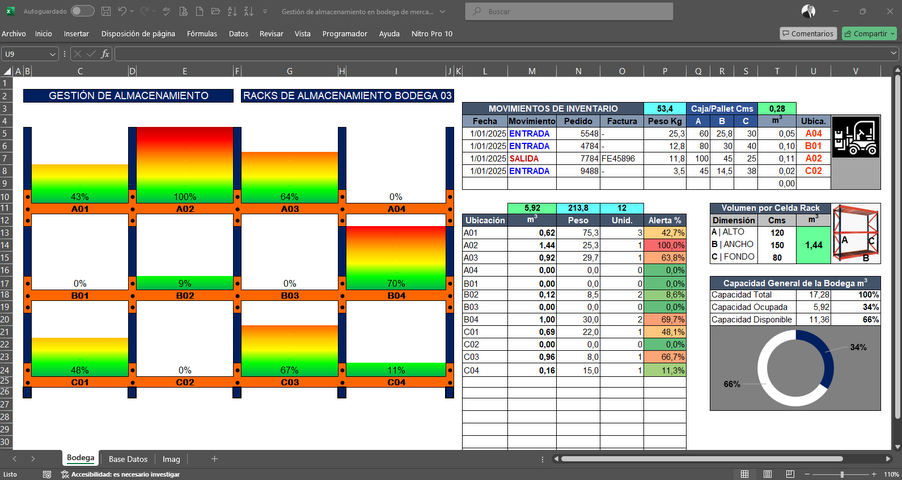902x480 pixels.
Task: Open the Fórmulas ribbon tab
Action: pos(202,34)
